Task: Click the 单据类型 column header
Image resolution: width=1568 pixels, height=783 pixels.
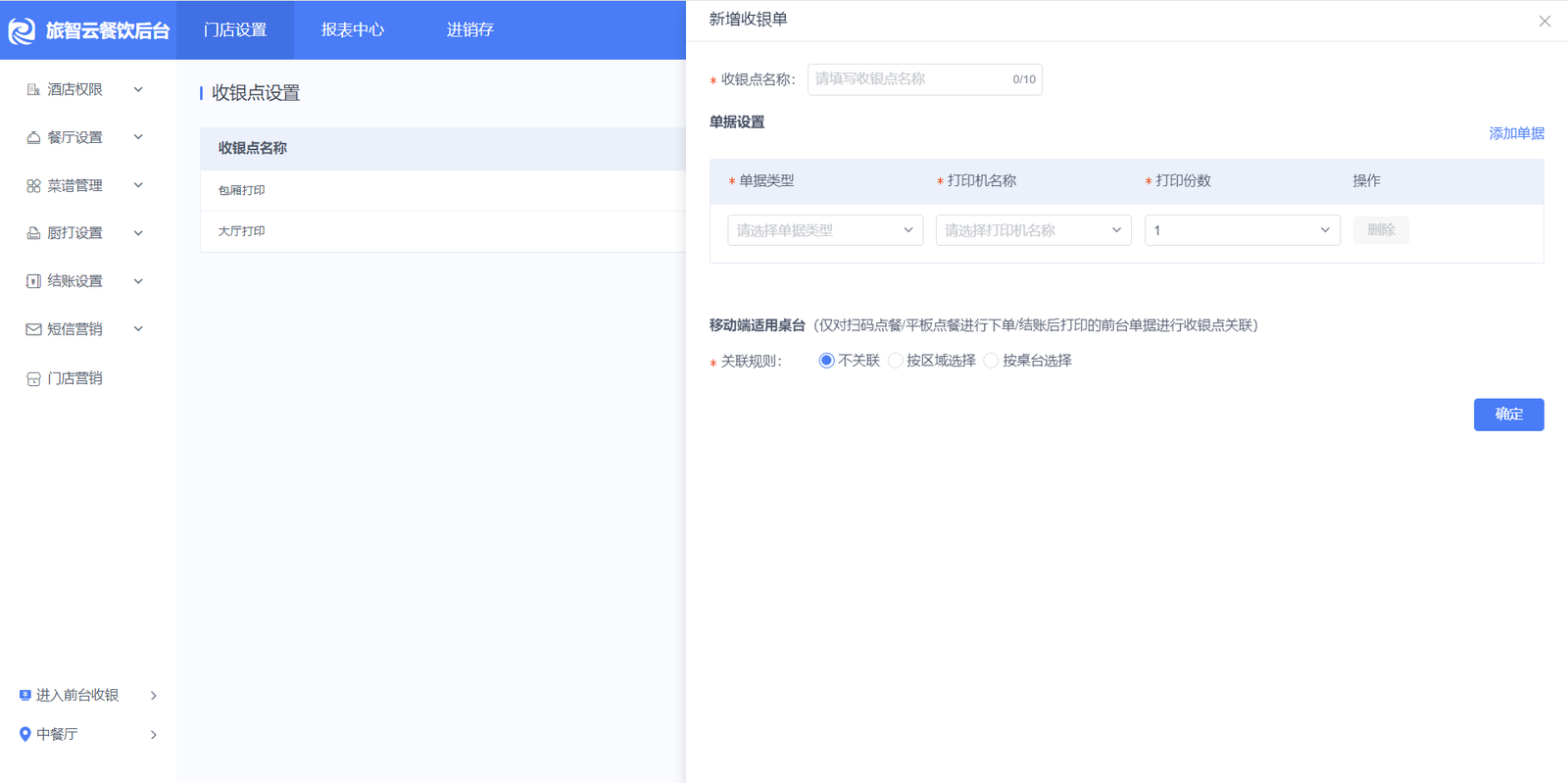Action: pos(766,181)
